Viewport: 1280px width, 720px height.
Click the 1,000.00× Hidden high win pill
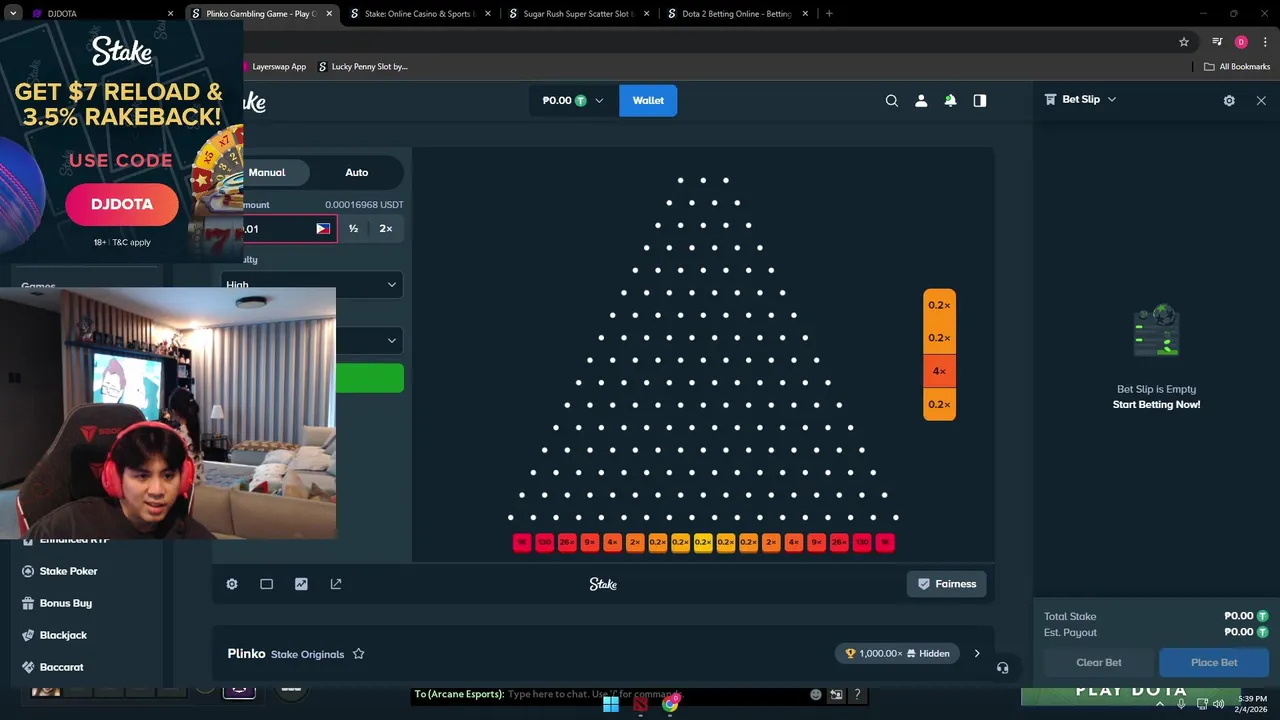pyautogui.click(x=897, y=654)
